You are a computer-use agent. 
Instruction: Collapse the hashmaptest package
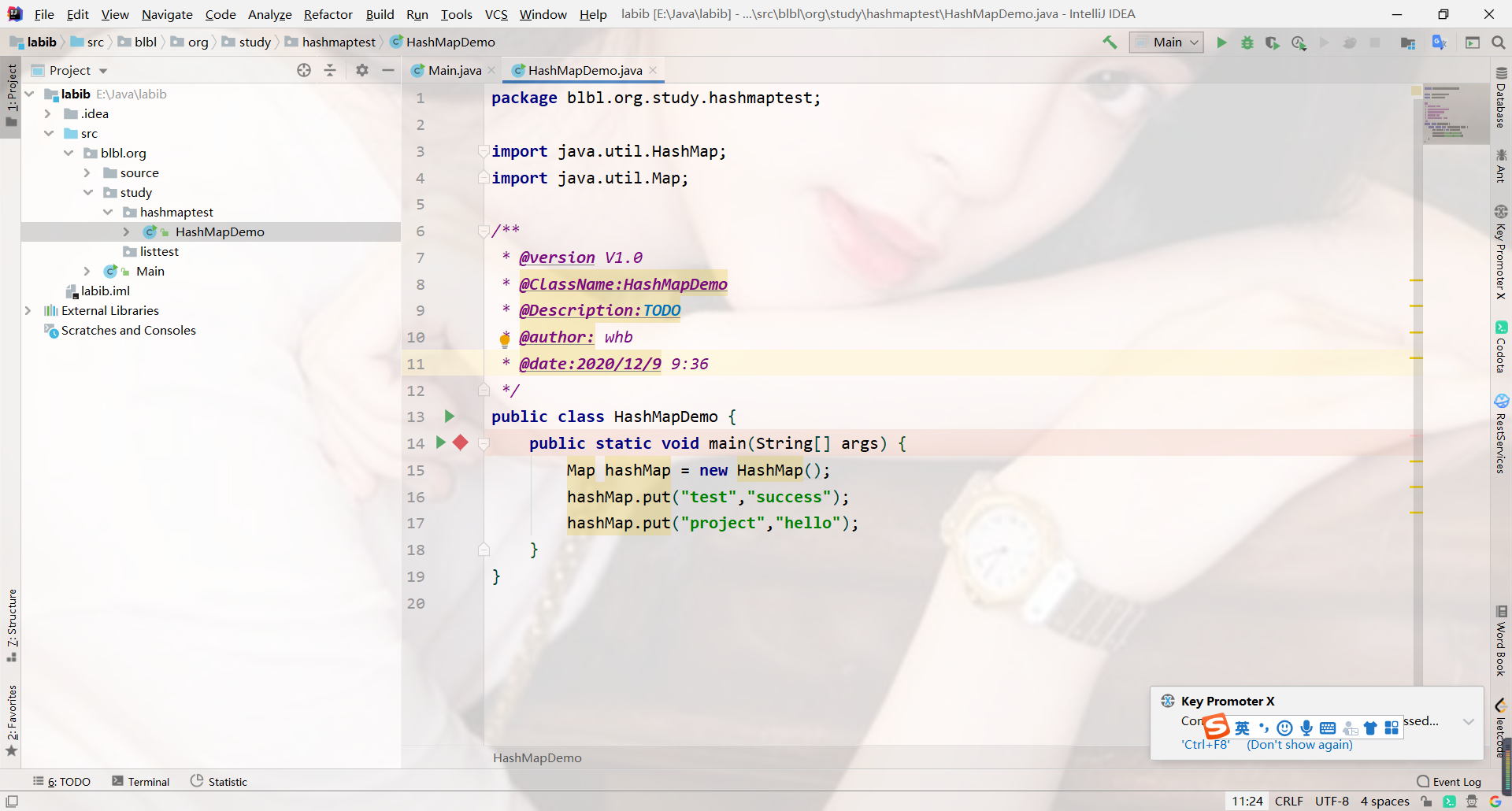pyautogui.click(x=108, y=212)
